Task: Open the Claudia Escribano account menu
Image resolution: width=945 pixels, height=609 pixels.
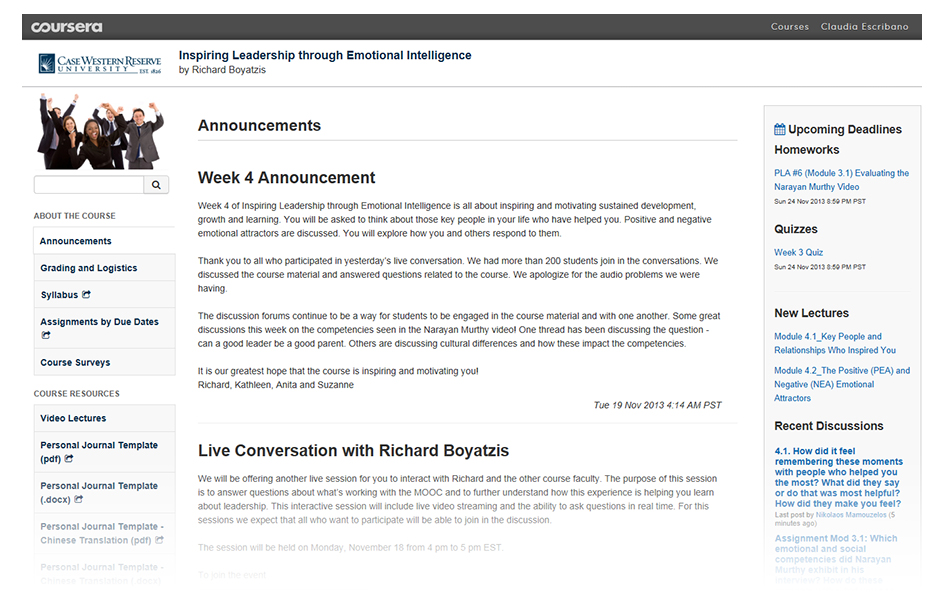Action: 864,27
